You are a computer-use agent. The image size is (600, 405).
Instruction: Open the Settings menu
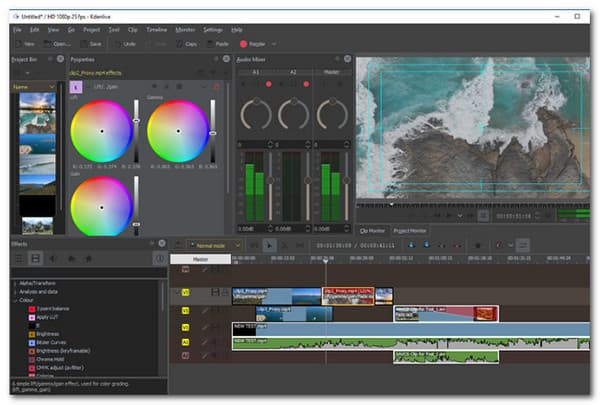[x=213, y=29]
